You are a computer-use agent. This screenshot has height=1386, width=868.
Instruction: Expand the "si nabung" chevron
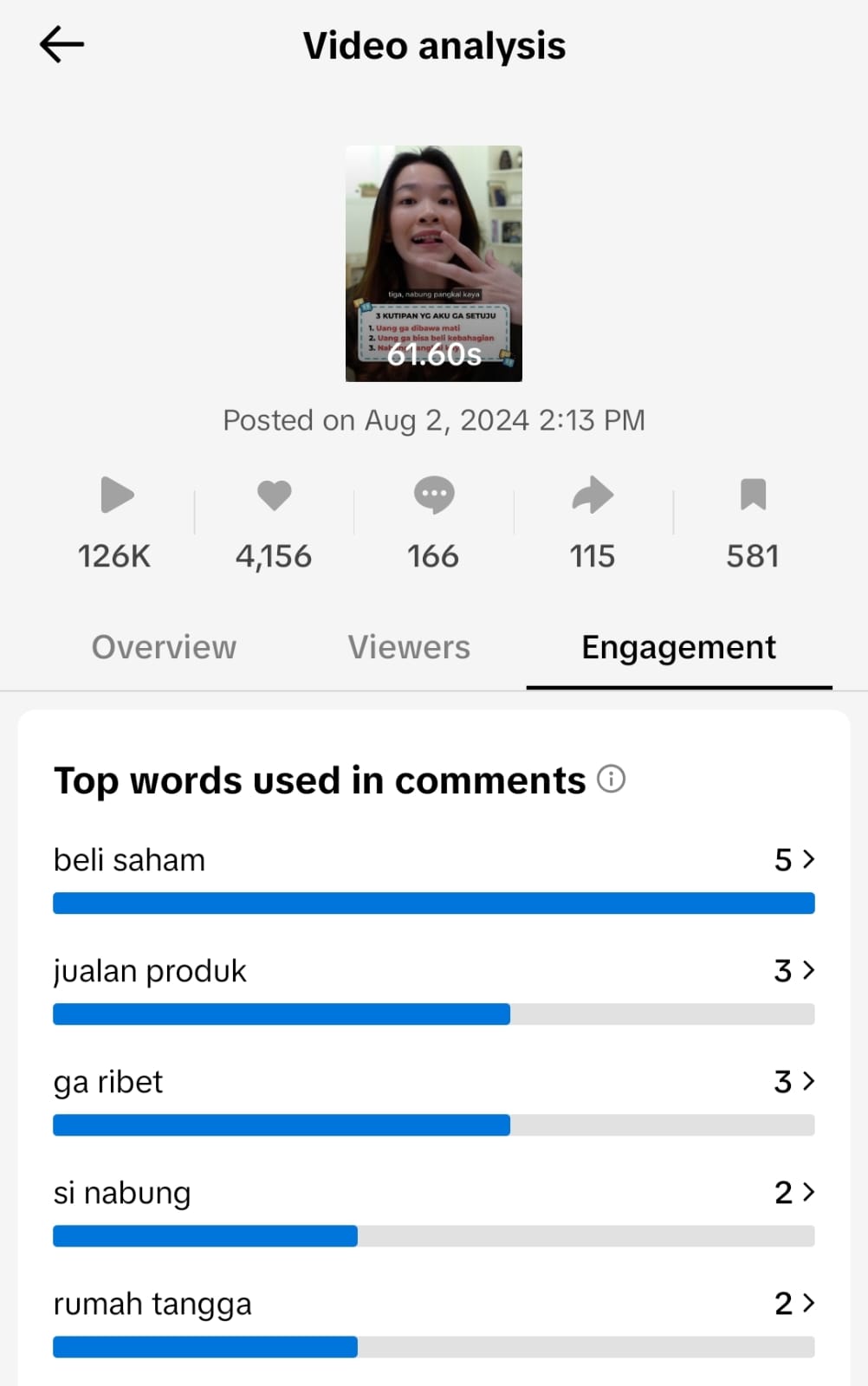(808, 1192)
